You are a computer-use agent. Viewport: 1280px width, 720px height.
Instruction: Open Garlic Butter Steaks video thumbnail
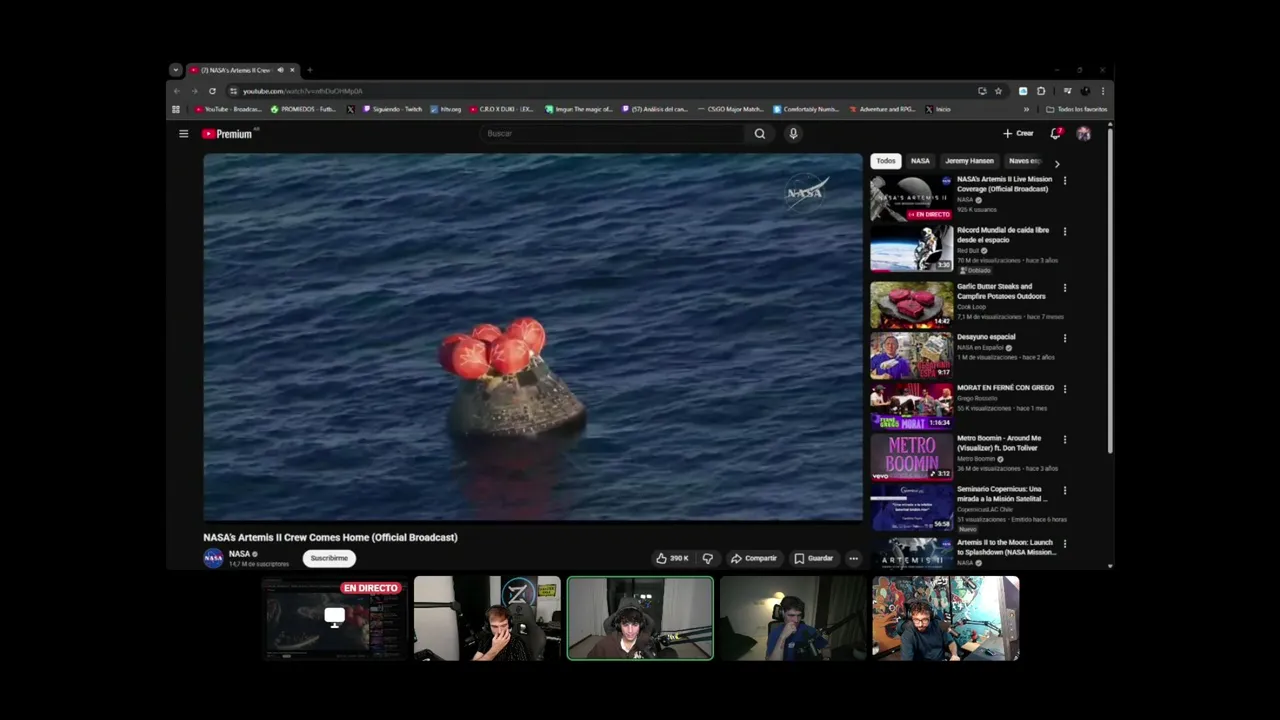[911, 305]
